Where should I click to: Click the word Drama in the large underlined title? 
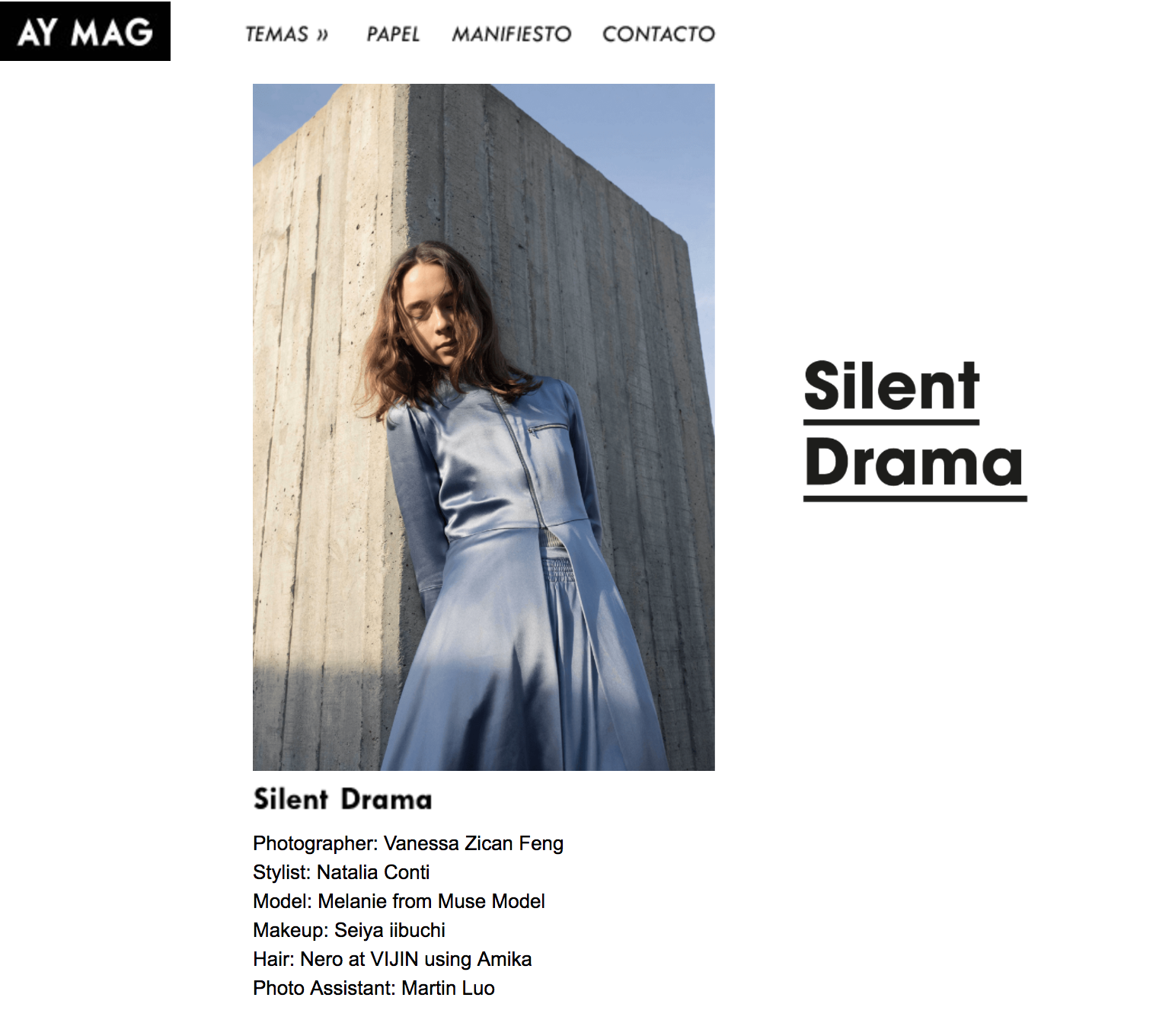click(x=914, y=462)
